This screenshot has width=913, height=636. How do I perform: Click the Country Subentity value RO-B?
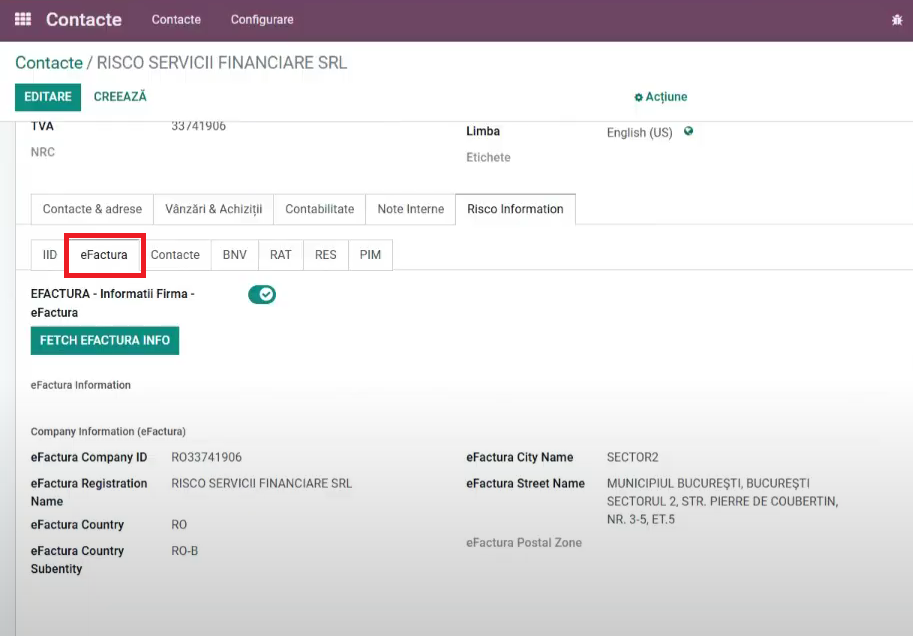point(185,552)
